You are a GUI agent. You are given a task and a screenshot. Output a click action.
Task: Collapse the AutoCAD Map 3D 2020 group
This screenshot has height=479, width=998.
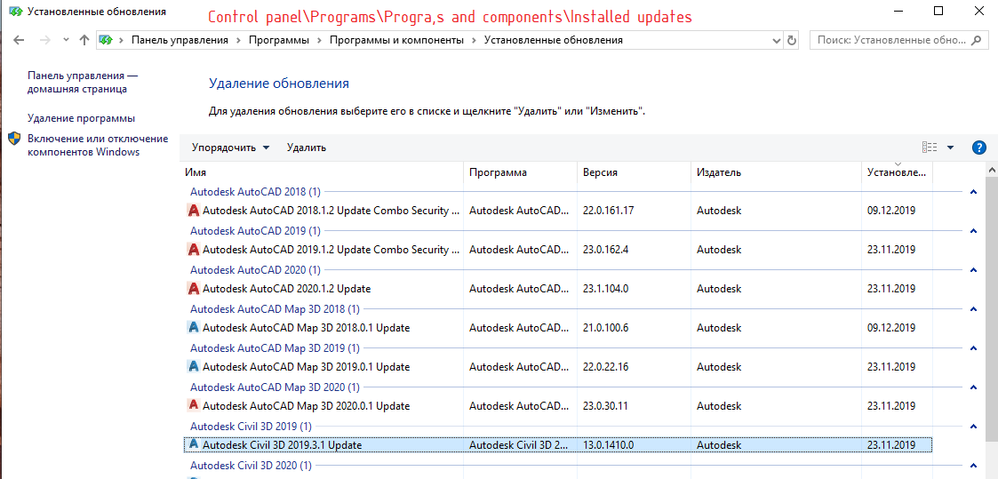[x=973, y=387]
